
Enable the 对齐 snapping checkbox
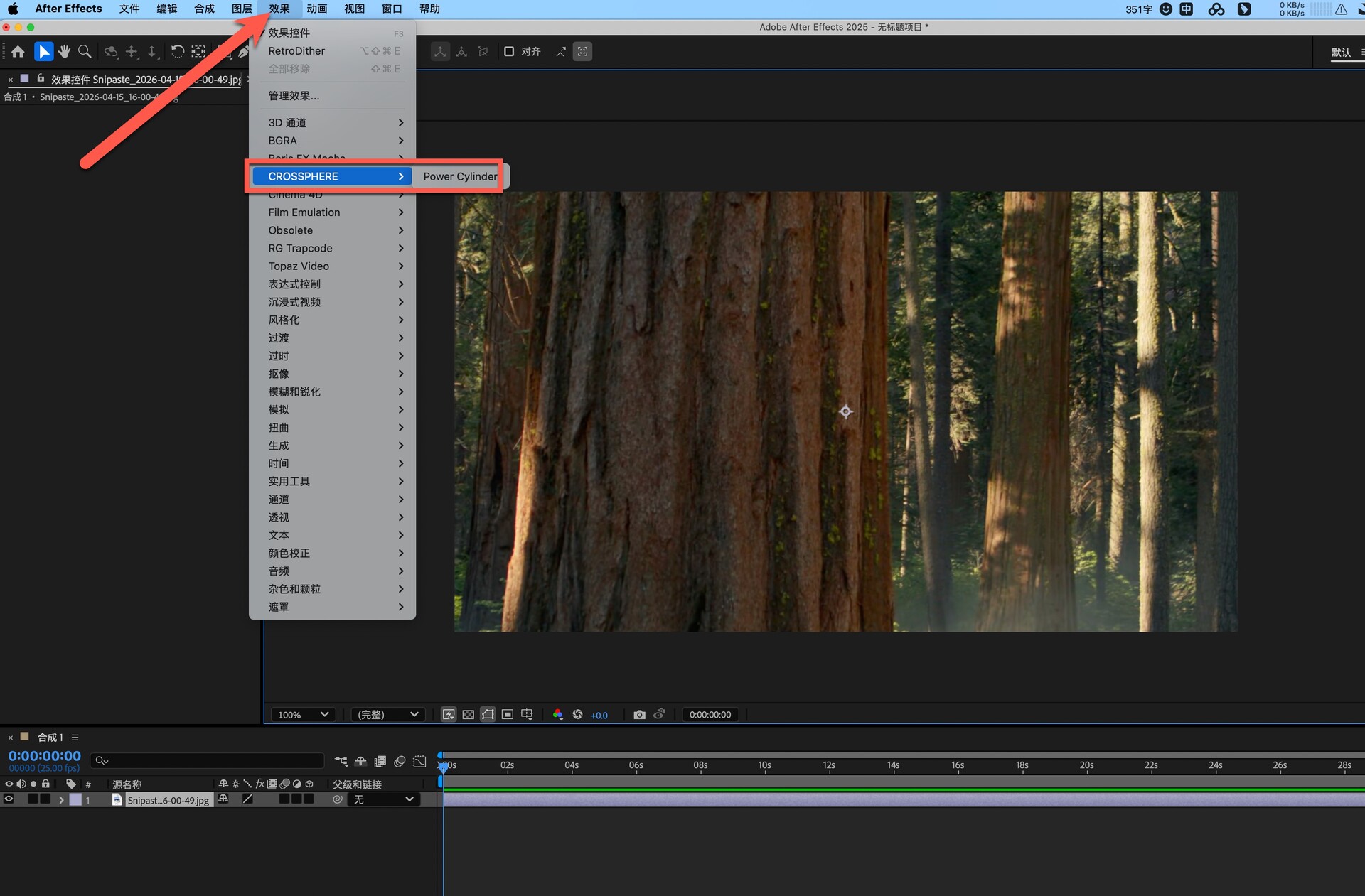pyautogui.click(x=509, y=51)
